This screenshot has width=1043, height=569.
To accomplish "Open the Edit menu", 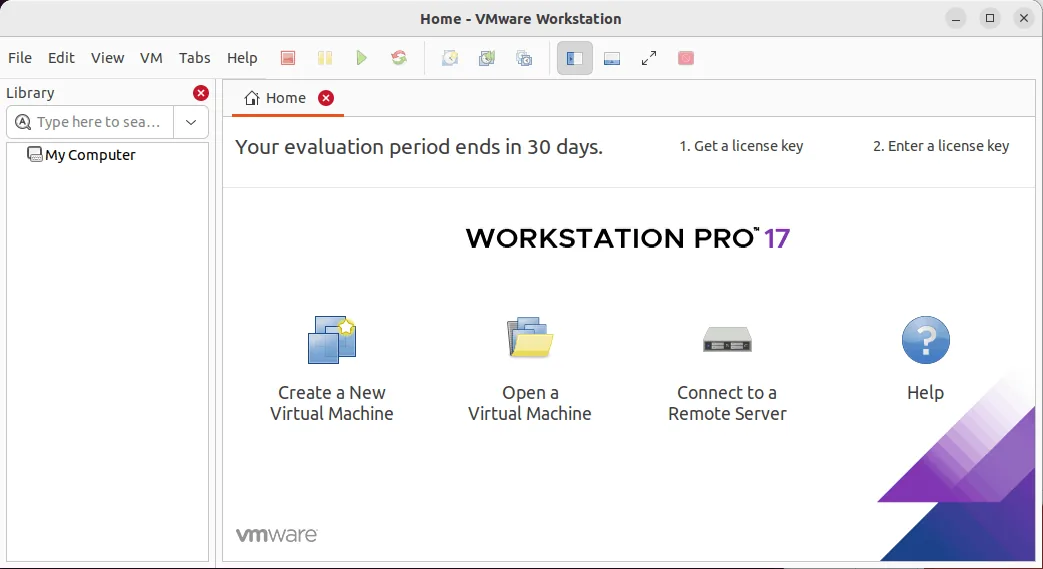I will (x=61, y=58).
